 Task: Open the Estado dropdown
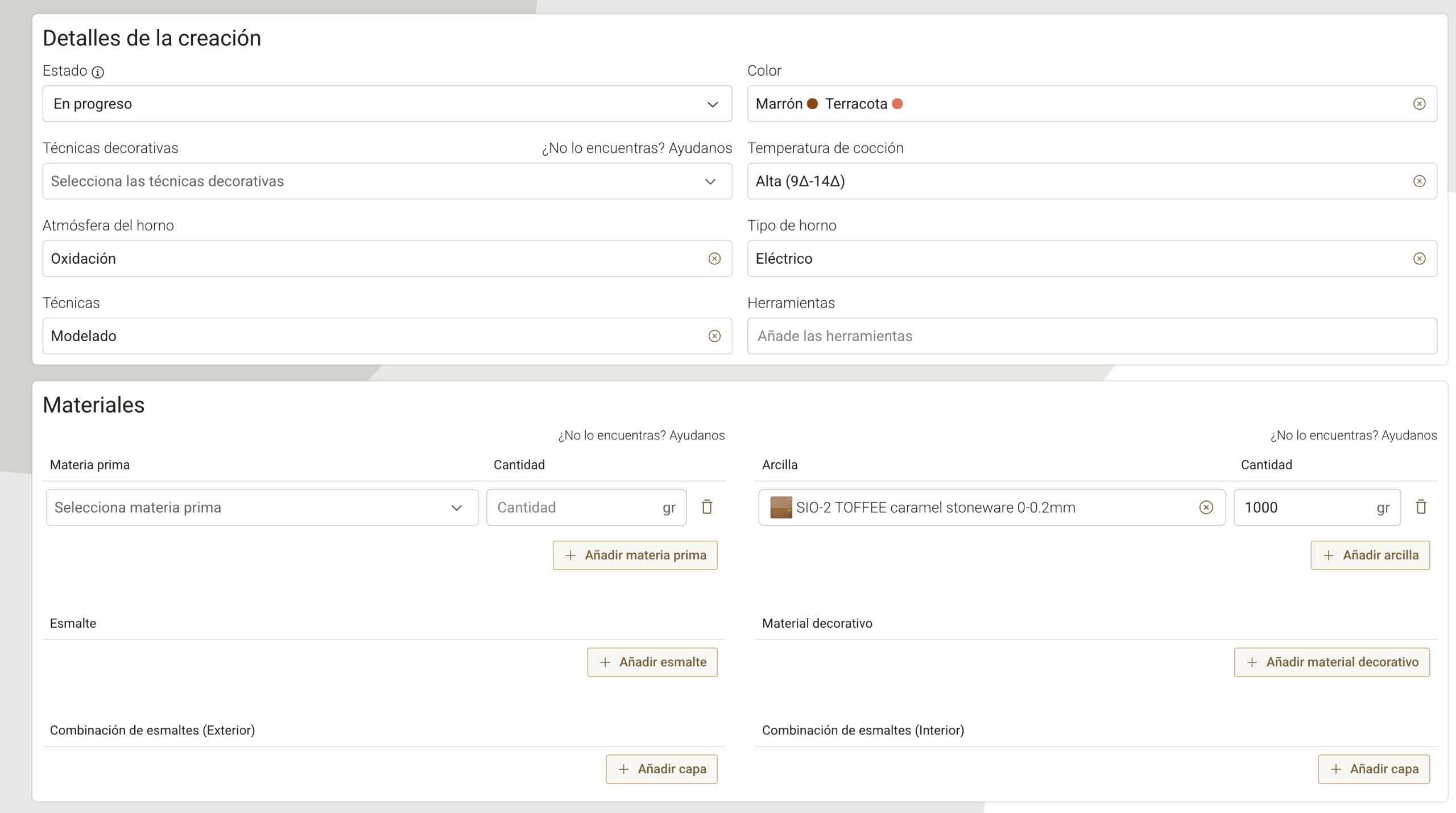(387, 104)
